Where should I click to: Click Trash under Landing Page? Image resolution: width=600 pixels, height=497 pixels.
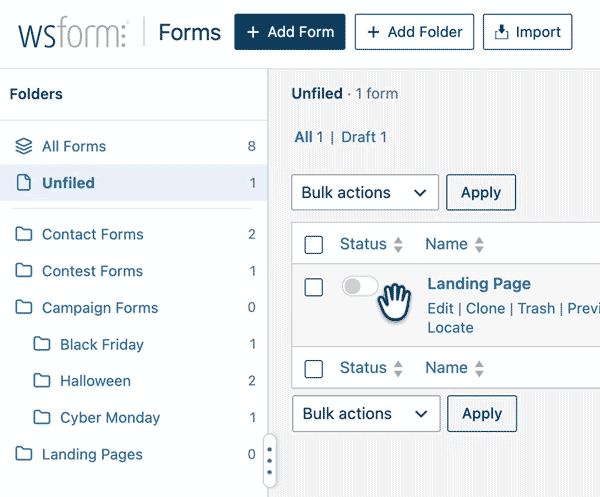536,308
